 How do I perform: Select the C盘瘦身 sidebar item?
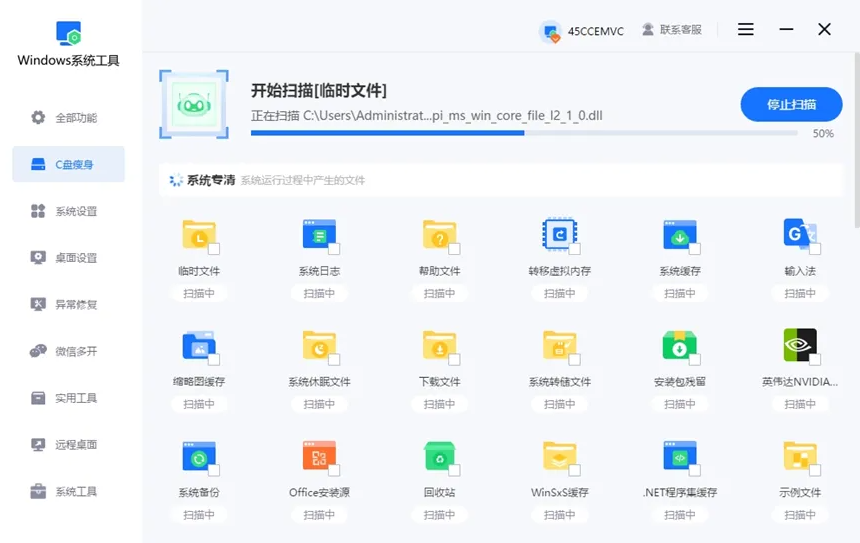(x=69, y=164)
